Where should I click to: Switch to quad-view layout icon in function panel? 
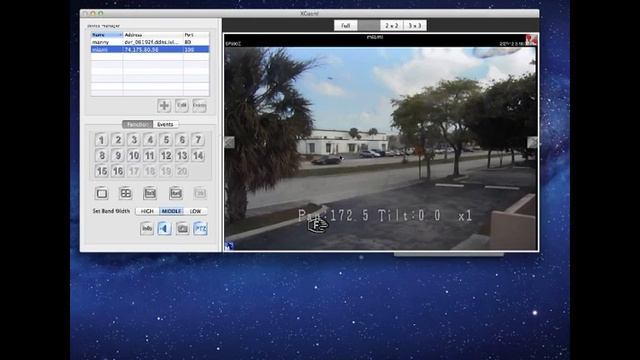(x=126, y=193)
